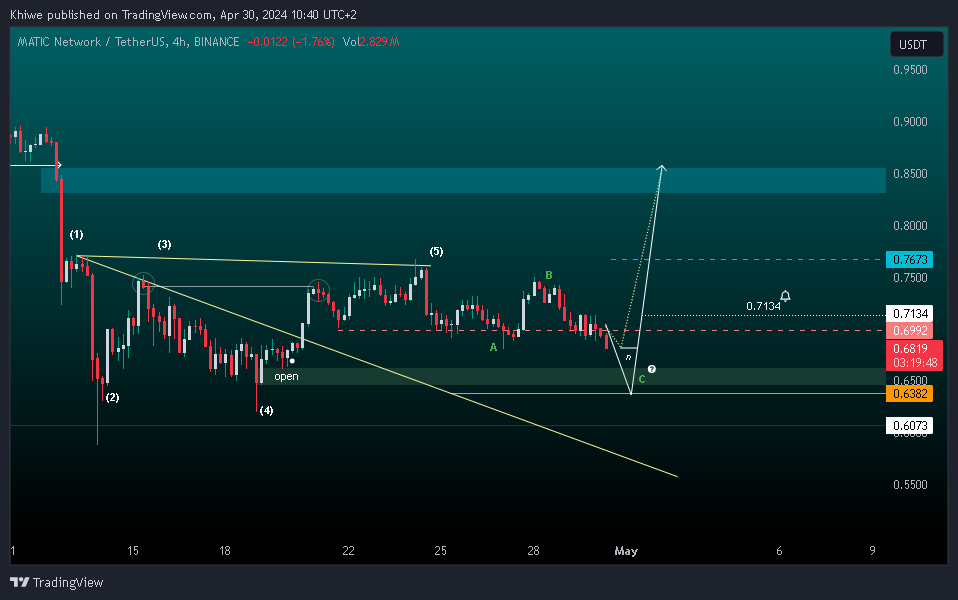Click the 4h, BINANCE interval text
Image resolution: width=958 pixels, height=600 pixels.
point(206,42)
